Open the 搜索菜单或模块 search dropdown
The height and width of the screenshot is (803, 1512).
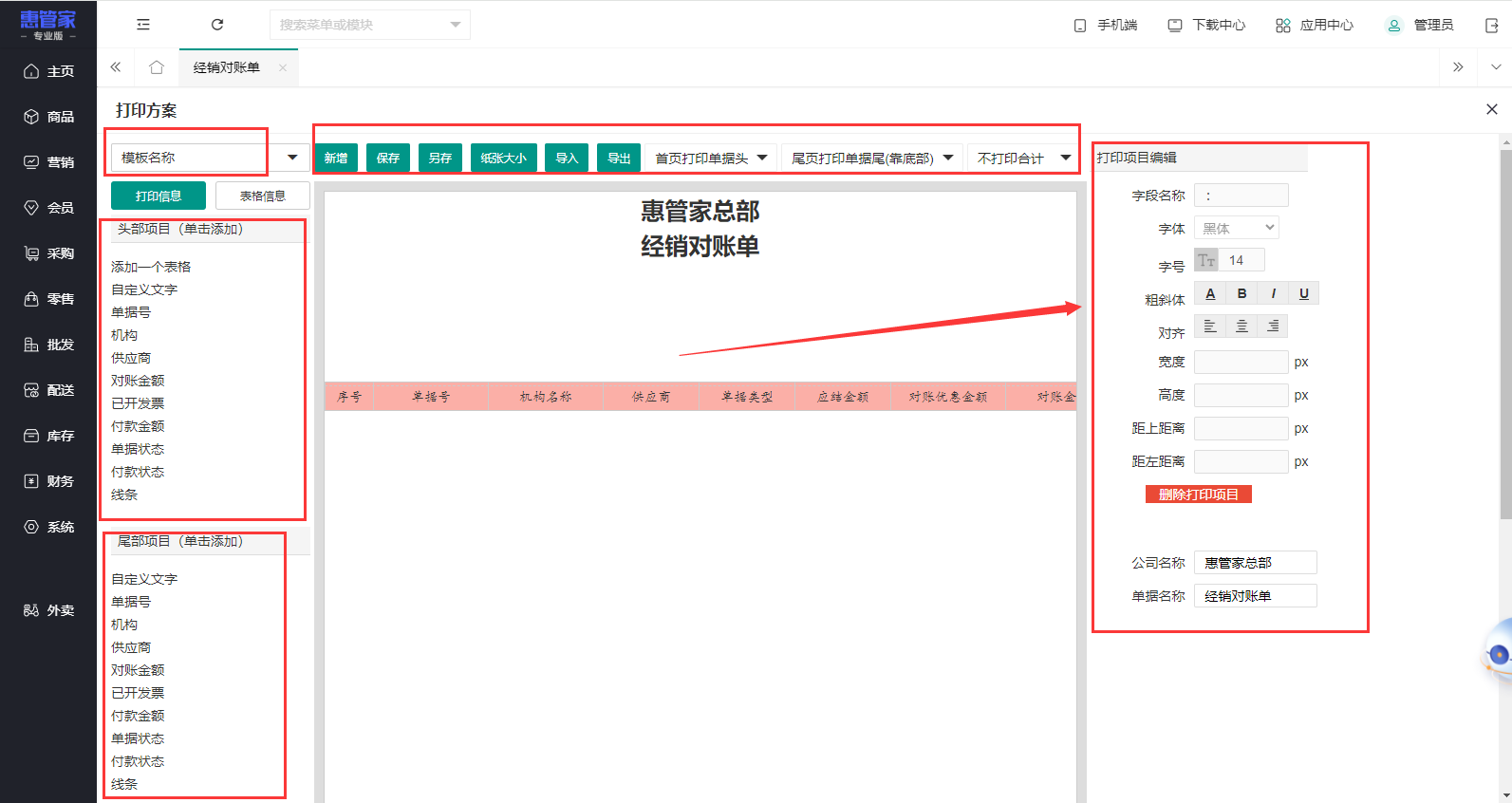coord(370,25)
